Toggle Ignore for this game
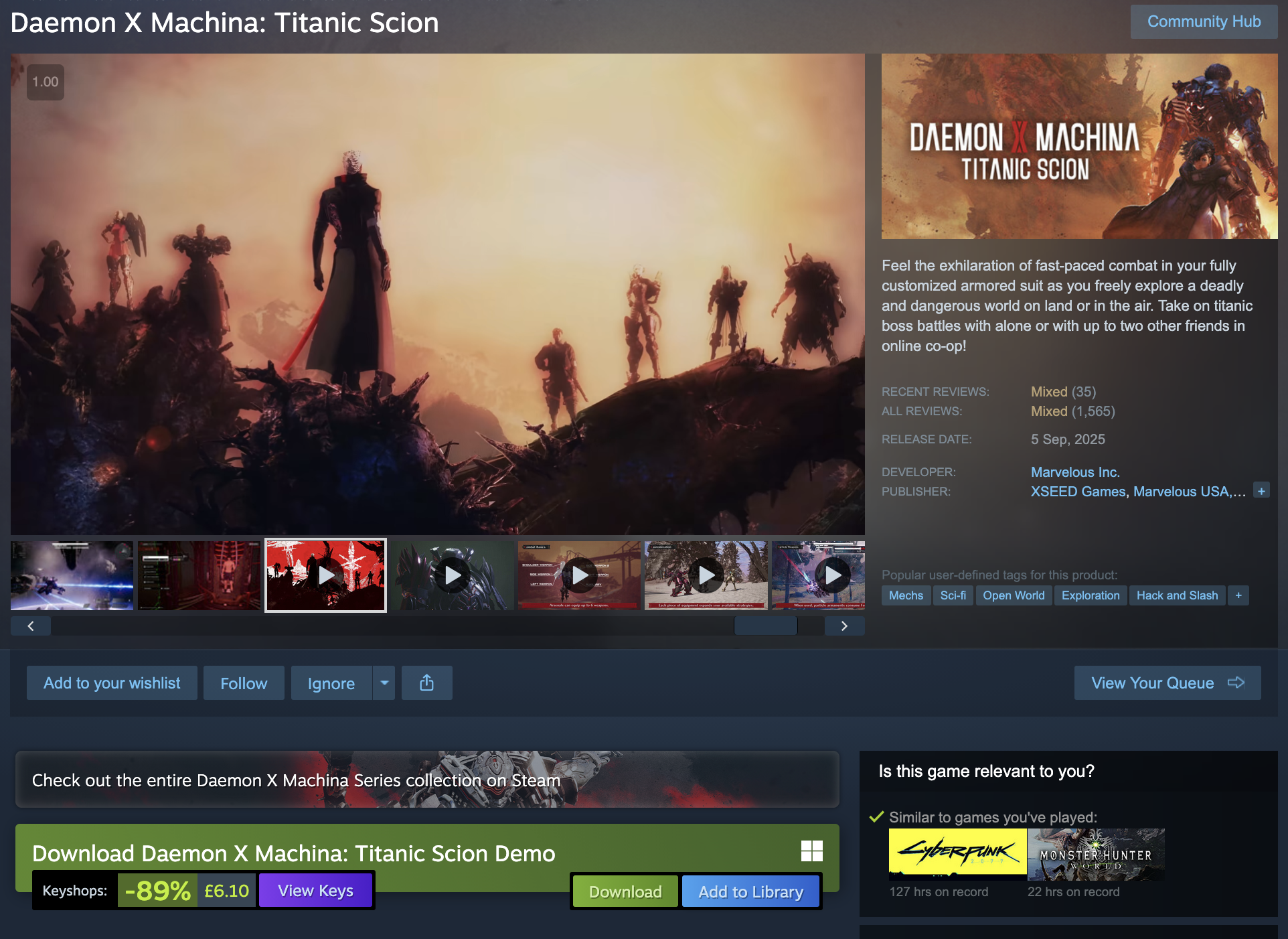This screenshot has width=1288, height=939. click(331, 683)
